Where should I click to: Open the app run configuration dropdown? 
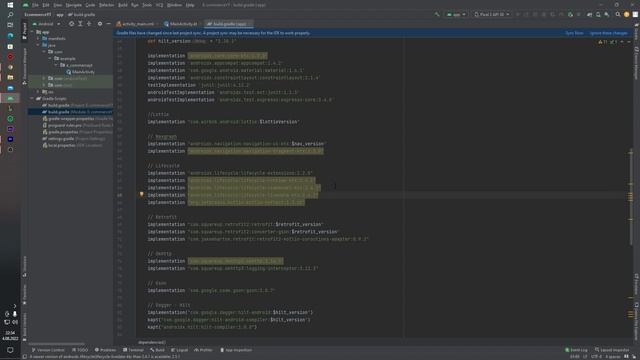coord(456,14)
